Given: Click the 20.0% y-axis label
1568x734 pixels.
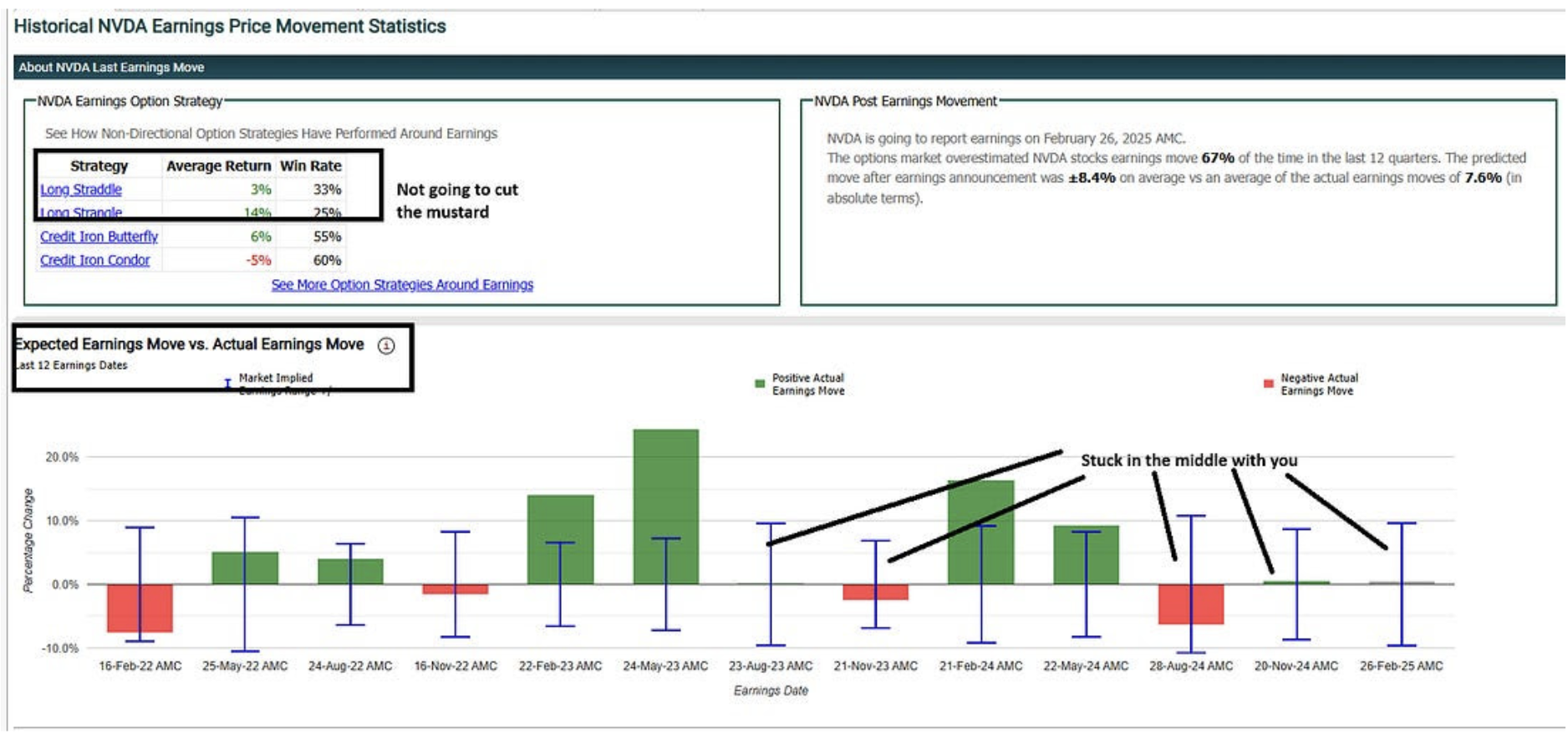Looking at the screenshot, I should (62, 457).
